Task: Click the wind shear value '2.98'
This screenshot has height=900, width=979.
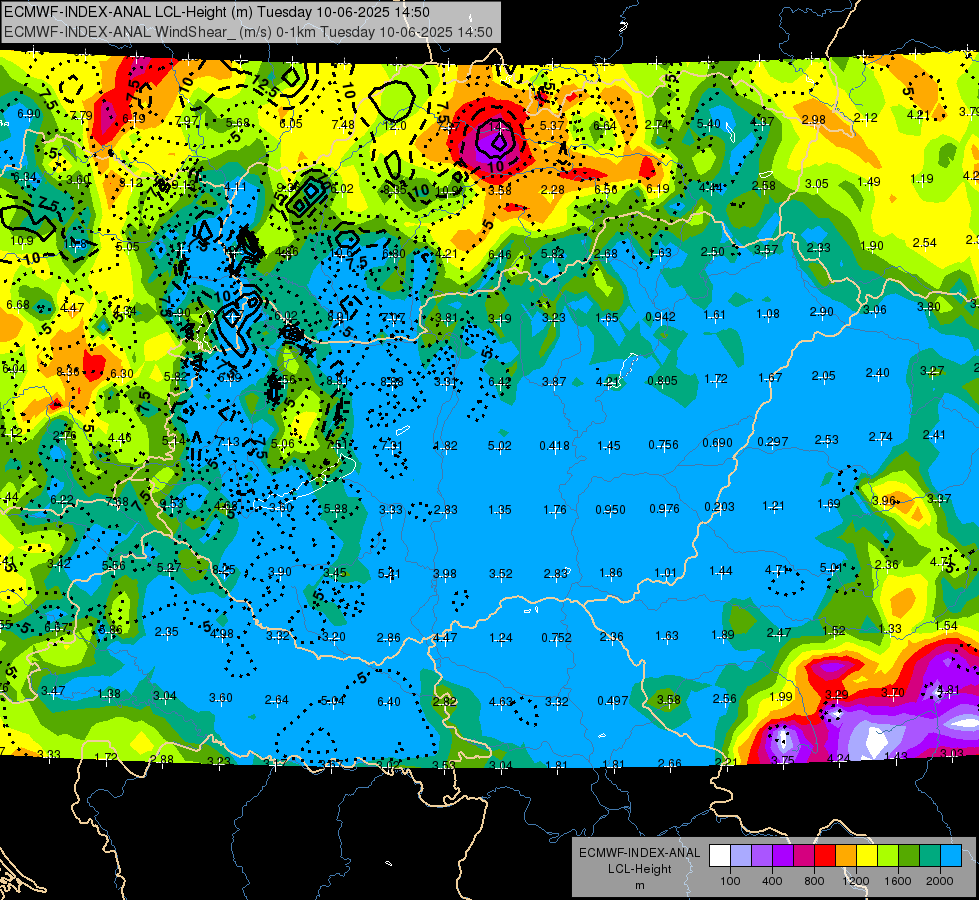Action: 814,119
